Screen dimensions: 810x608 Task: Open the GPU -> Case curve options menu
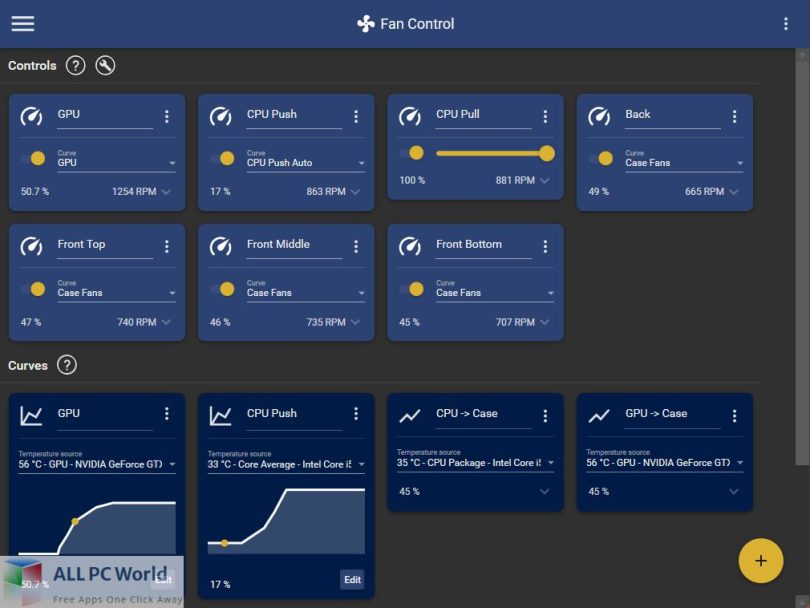tap(734, 415)
